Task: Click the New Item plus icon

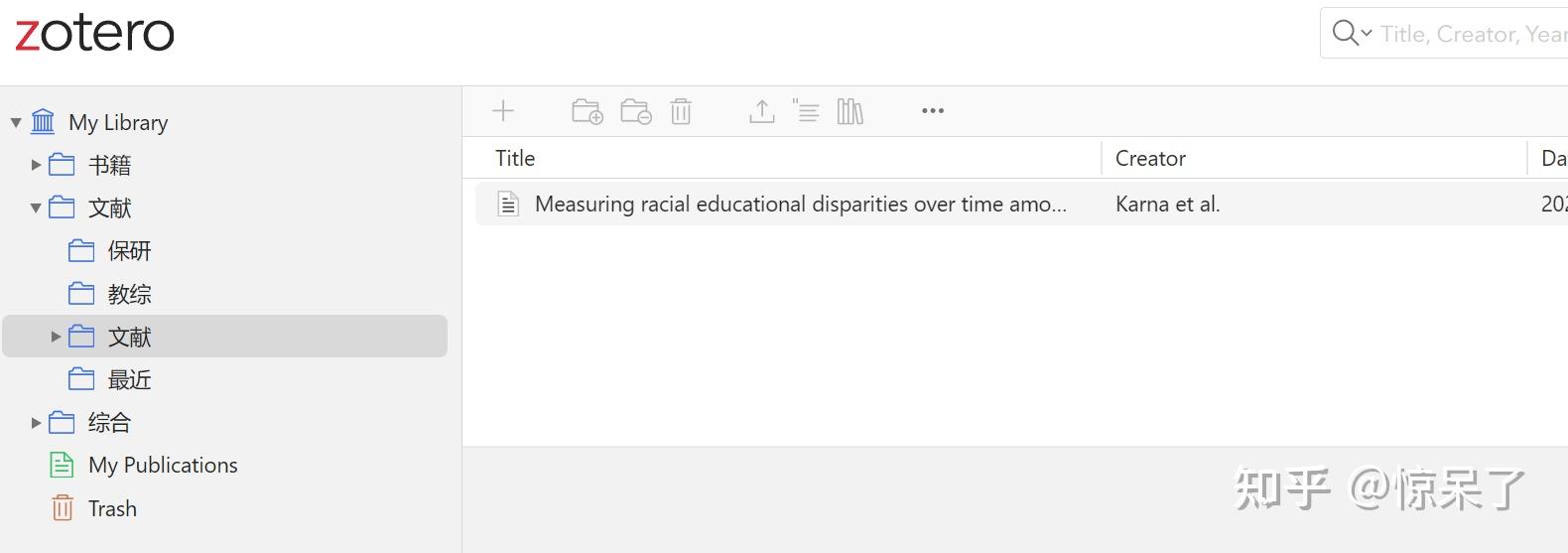Action: pos(503,111)
